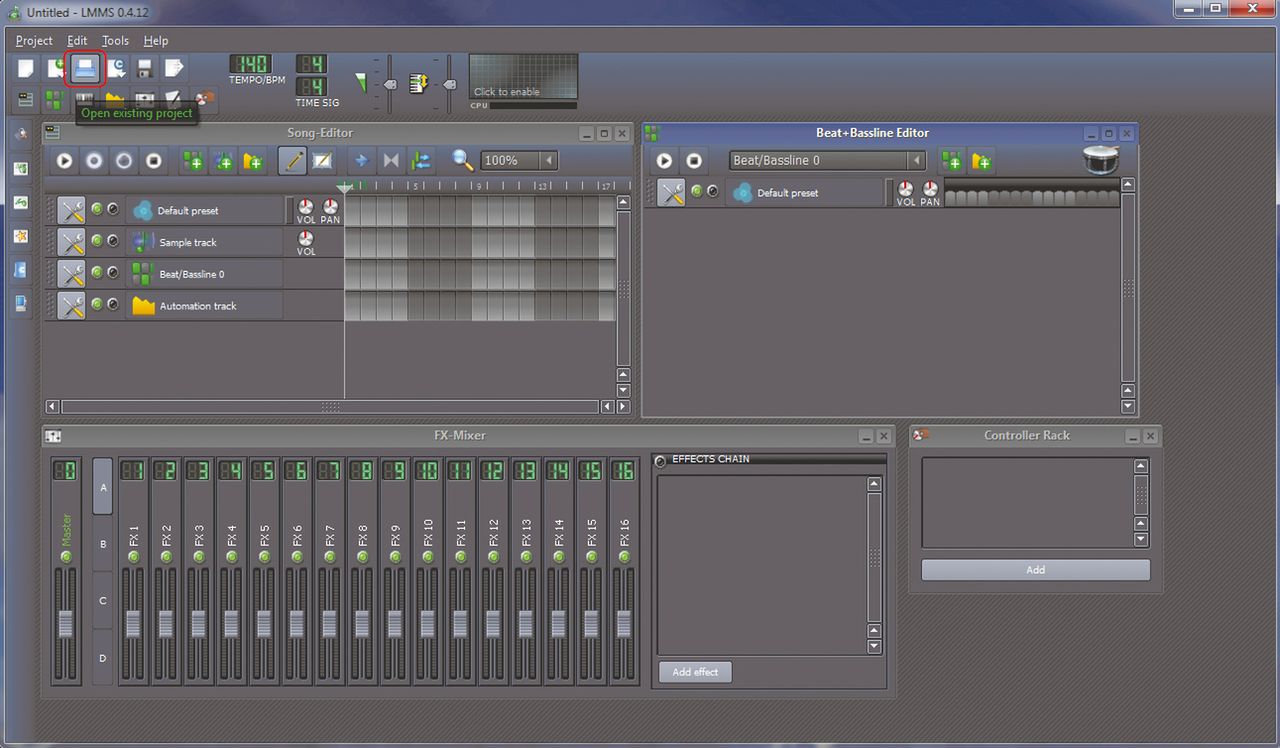1280x748 pixels.
Task: Open new project from template dropdown
Action: coord(55,68)
